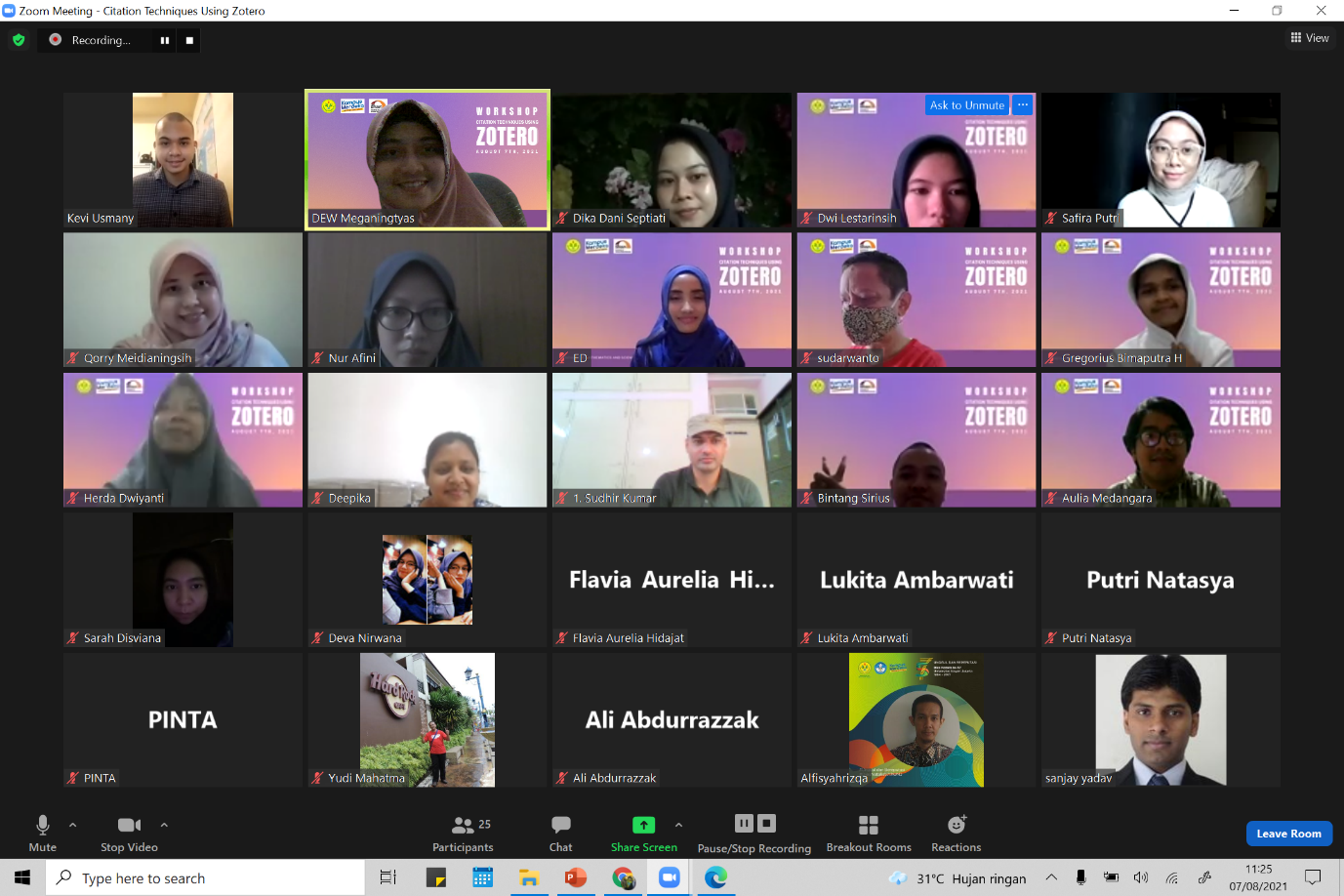Open File Explorer from the taskbar
1344x896 pixels.
tap(529, 877)
